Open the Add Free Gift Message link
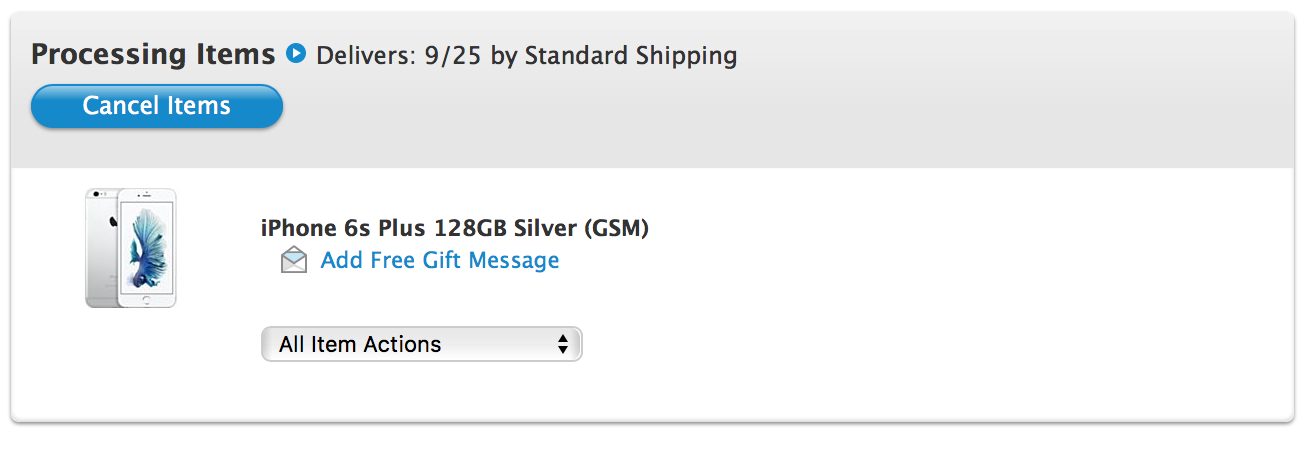 [x=440, y=261]
